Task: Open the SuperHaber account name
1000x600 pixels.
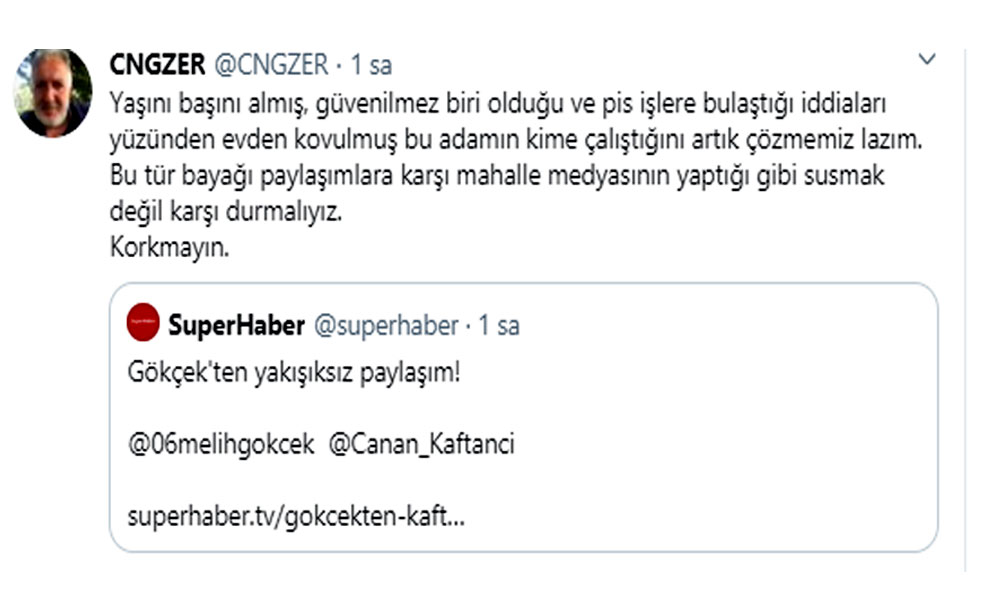Action: point(237,325)
